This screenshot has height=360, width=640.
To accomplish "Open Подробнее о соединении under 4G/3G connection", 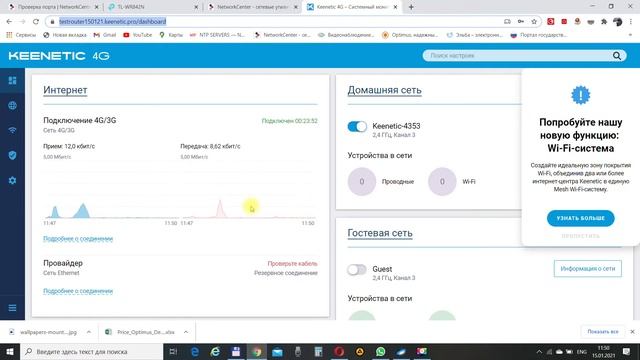I will point(78,239).
